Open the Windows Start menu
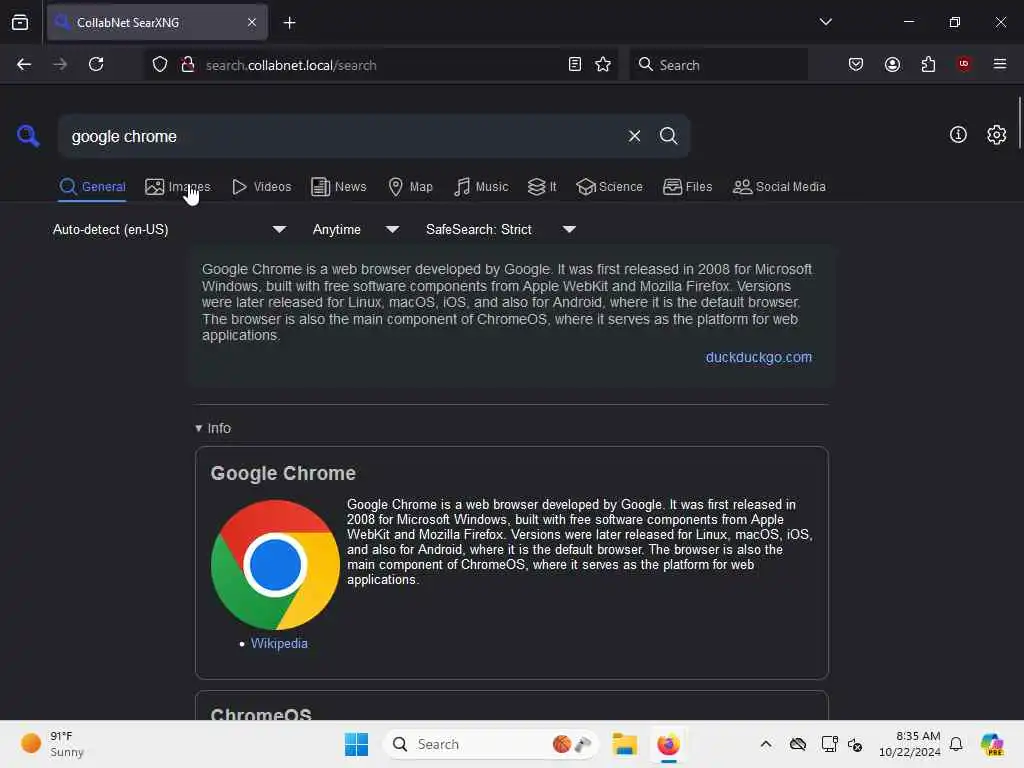Viewport: 1024px width, 768px height. pos(357,744)
